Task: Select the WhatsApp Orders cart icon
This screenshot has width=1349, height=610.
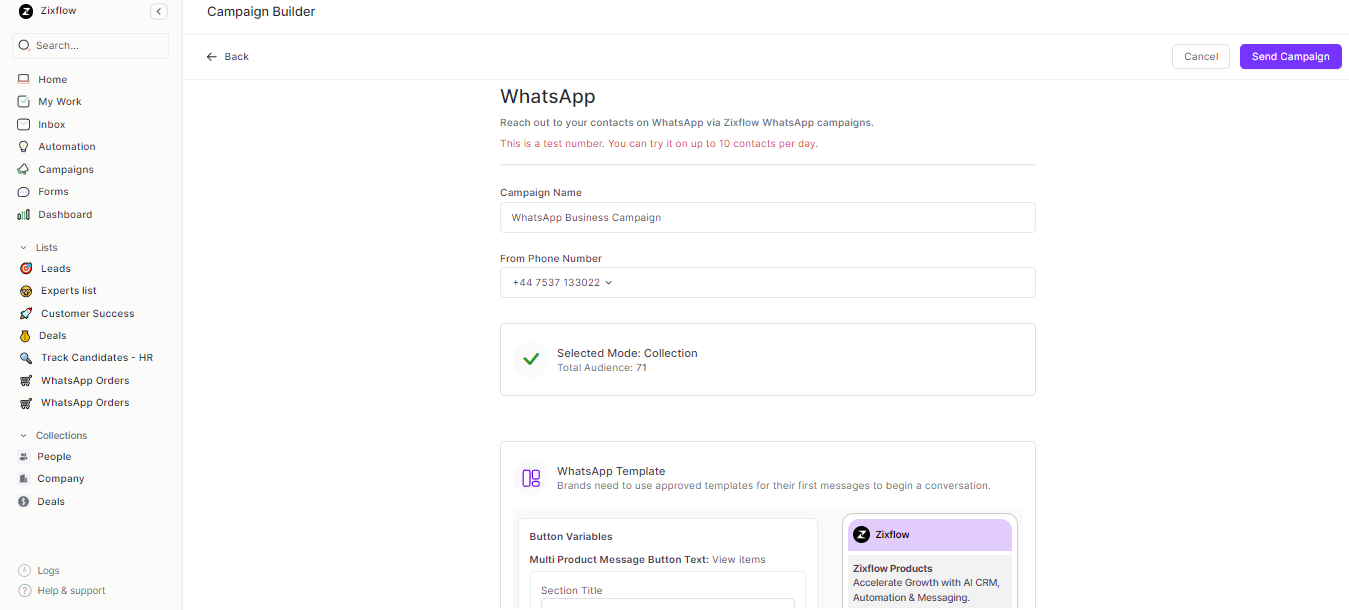Action: pos(24,380)
